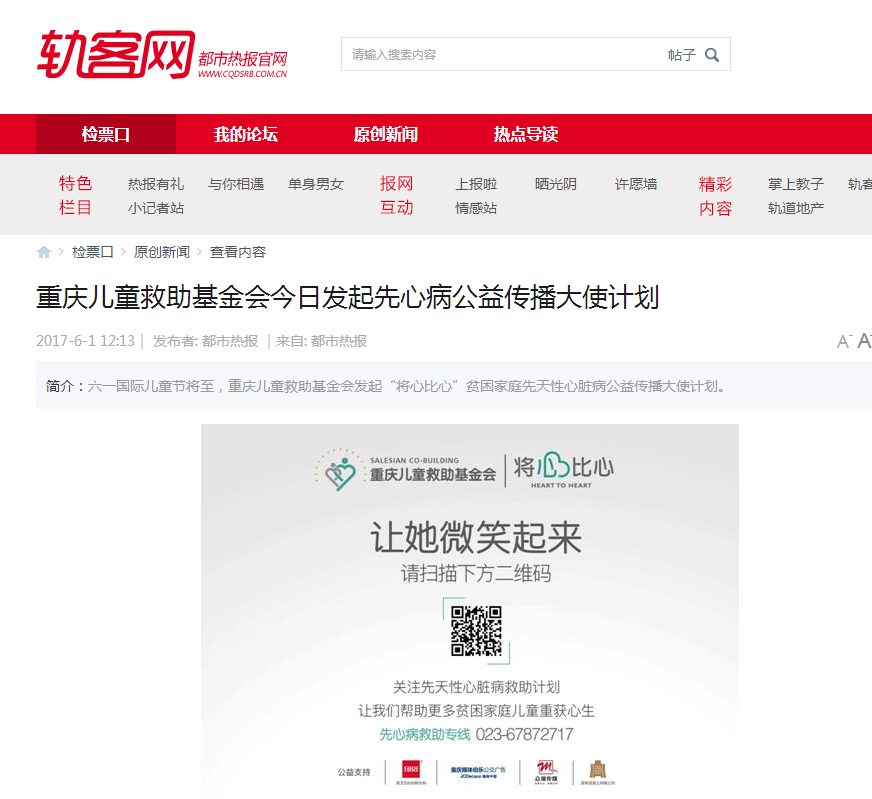872x799 pixels.
Task: Click the 特色栏目 category label
Action: [x=75, y=195]
